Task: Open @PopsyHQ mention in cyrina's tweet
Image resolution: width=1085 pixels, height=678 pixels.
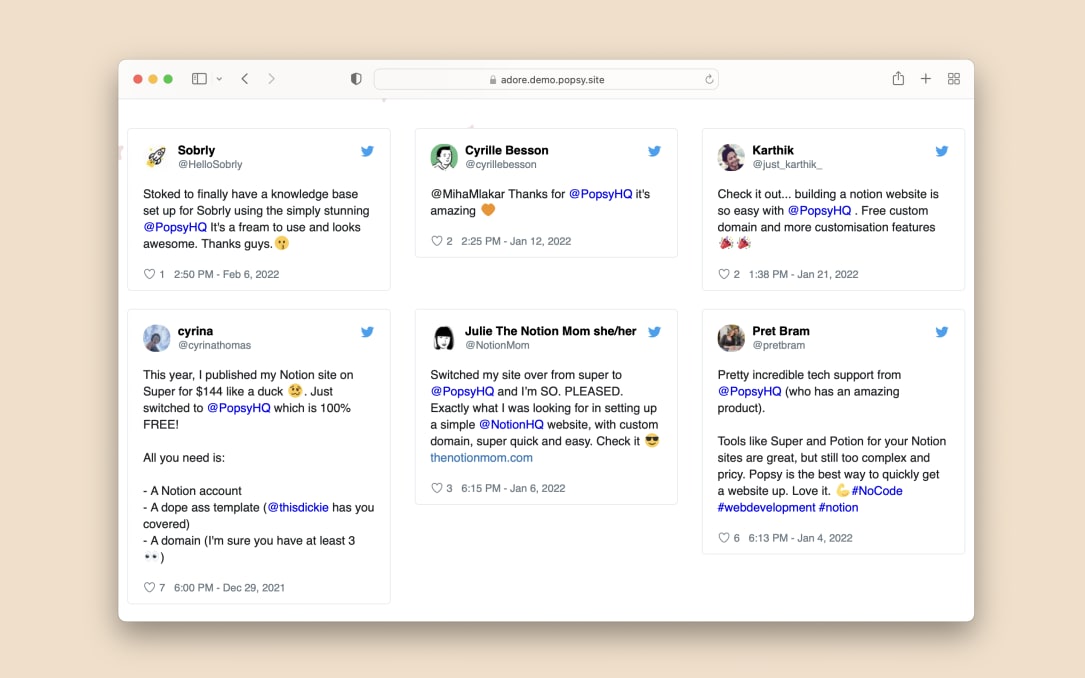Action: click(x=239, y=407)
